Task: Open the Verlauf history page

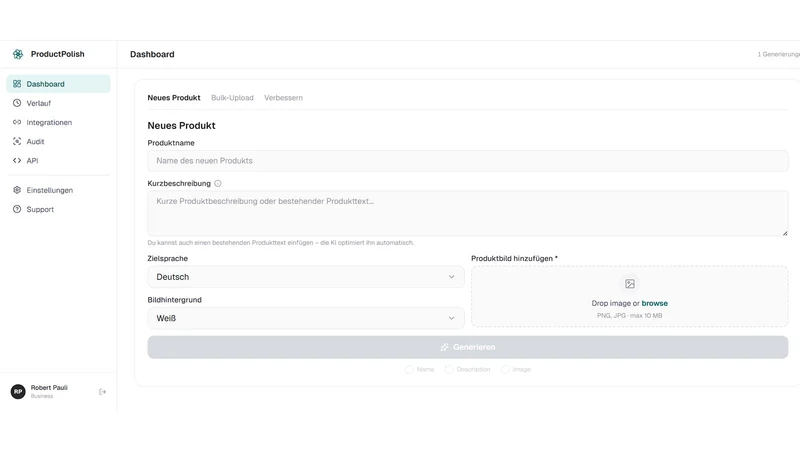Action: pos(58,103)
